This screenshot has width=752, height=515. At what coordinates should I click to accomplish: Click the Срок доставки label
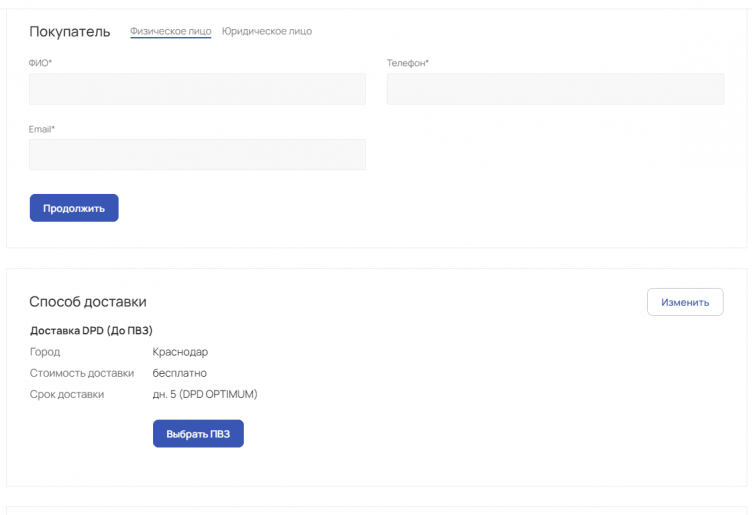click(x=67, y=394)
